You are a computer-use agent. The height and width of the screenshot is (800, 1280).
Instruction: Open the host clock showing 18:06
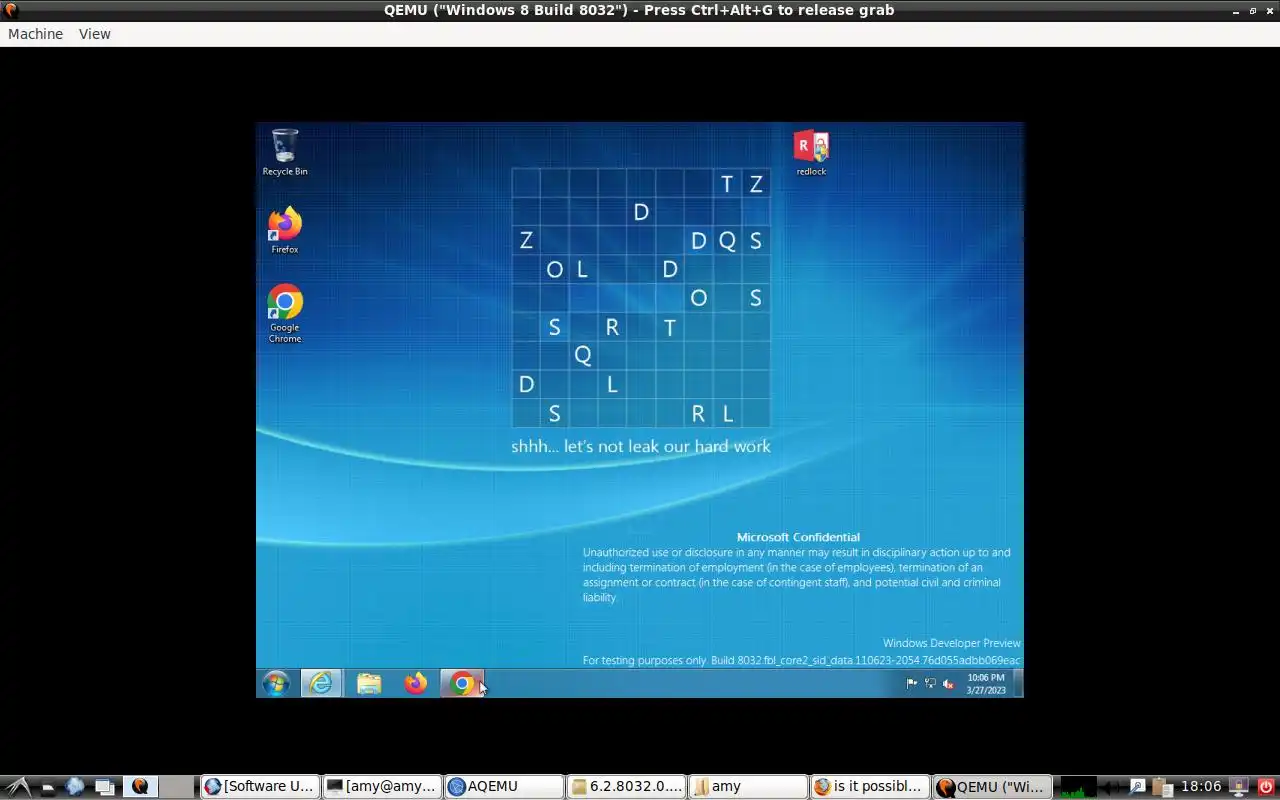[x=1201, y=787]
